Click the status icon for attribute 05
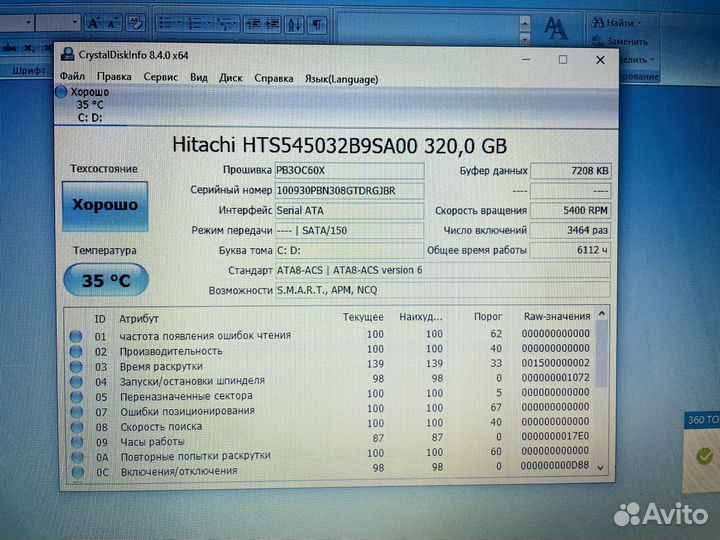This screenshot has width=720, height=540. click(77, 397)
